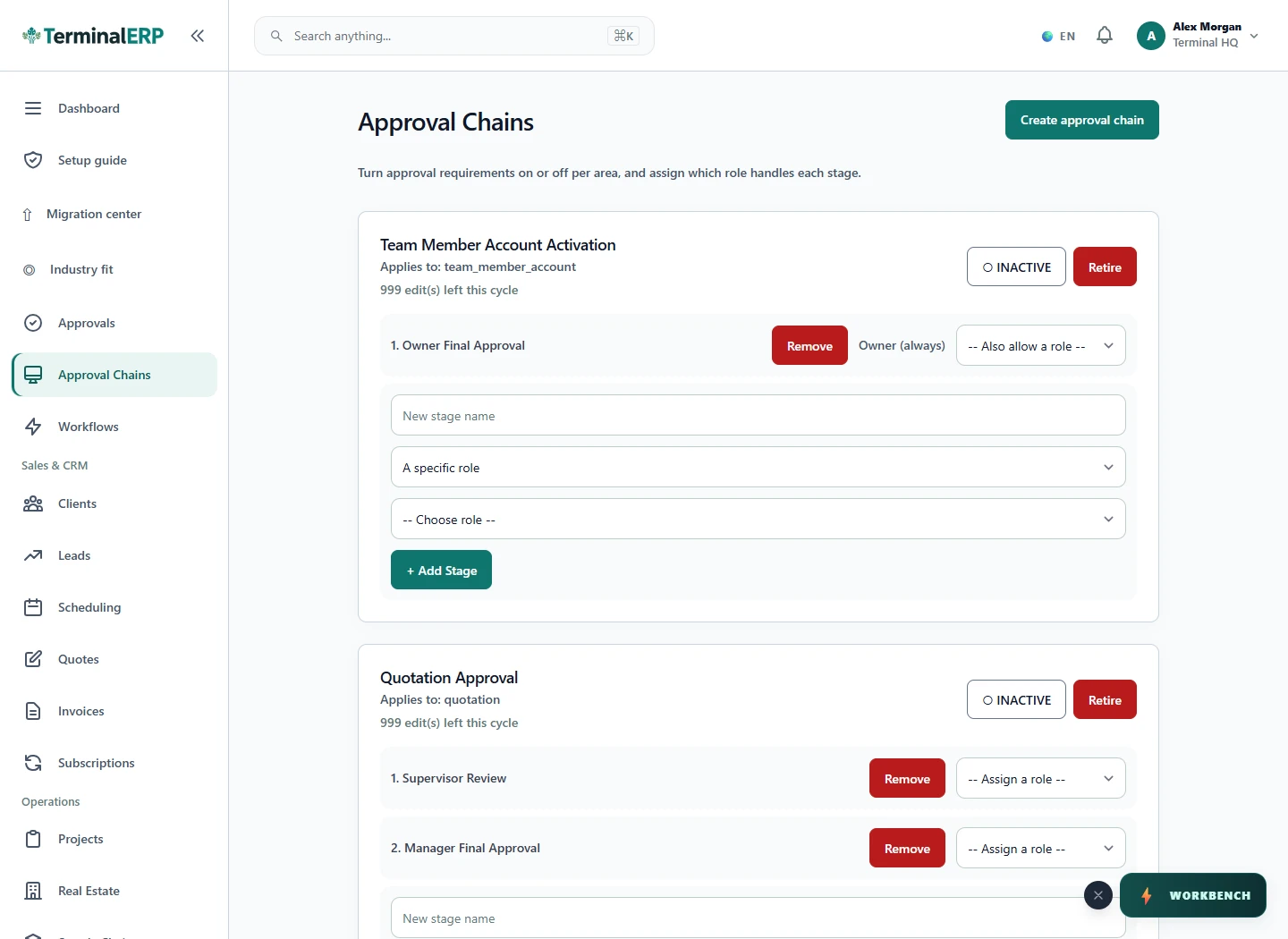
Task: Click the Add Stage button
Action: point(441,570)
